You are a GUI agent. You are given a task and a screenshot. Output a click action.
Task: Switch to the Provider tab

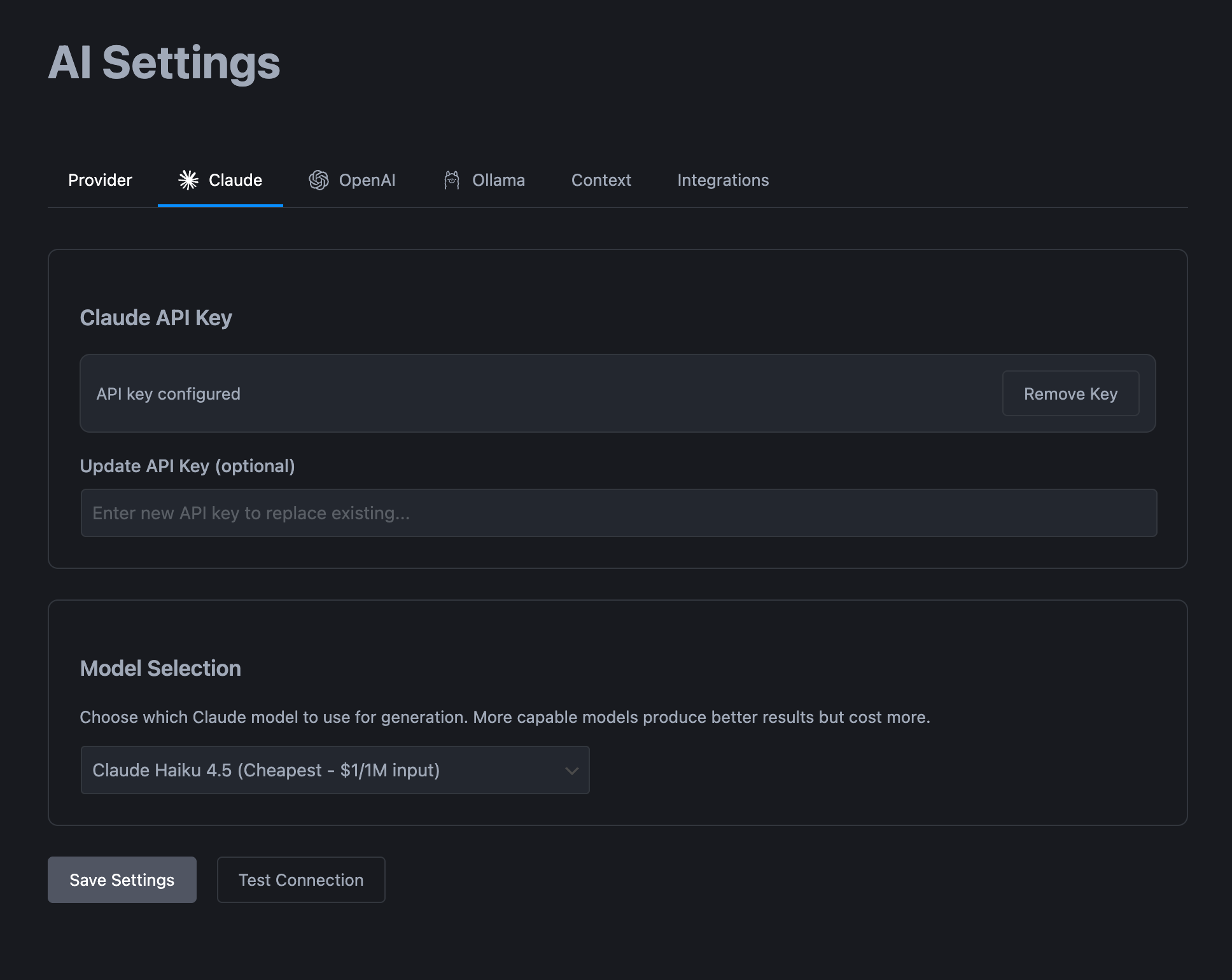pyautogui.click(x=100, y=180)
